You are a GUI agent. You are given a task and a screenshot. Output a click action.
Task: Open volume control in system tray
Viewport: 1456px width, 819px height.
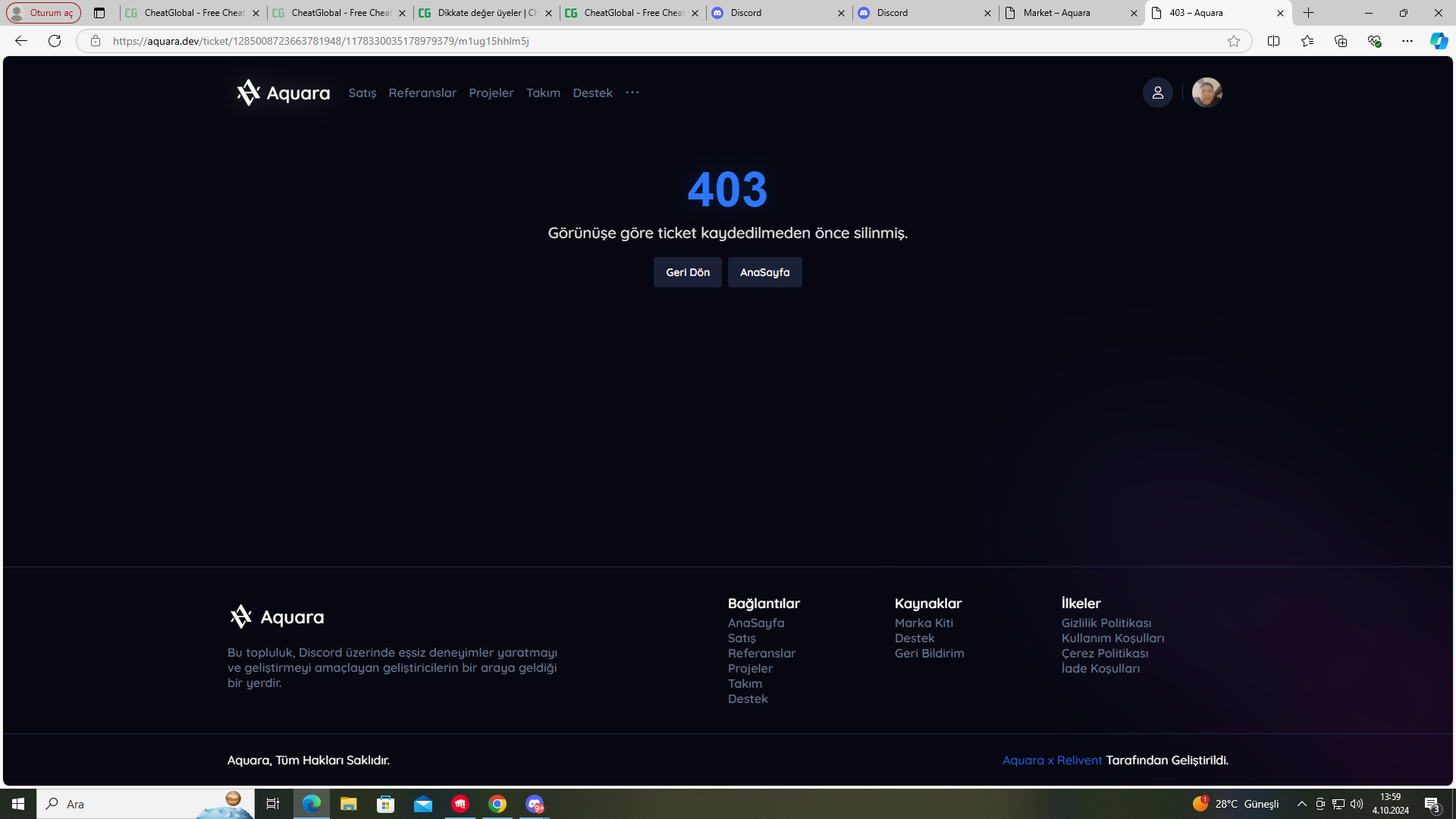point(1357,804)
